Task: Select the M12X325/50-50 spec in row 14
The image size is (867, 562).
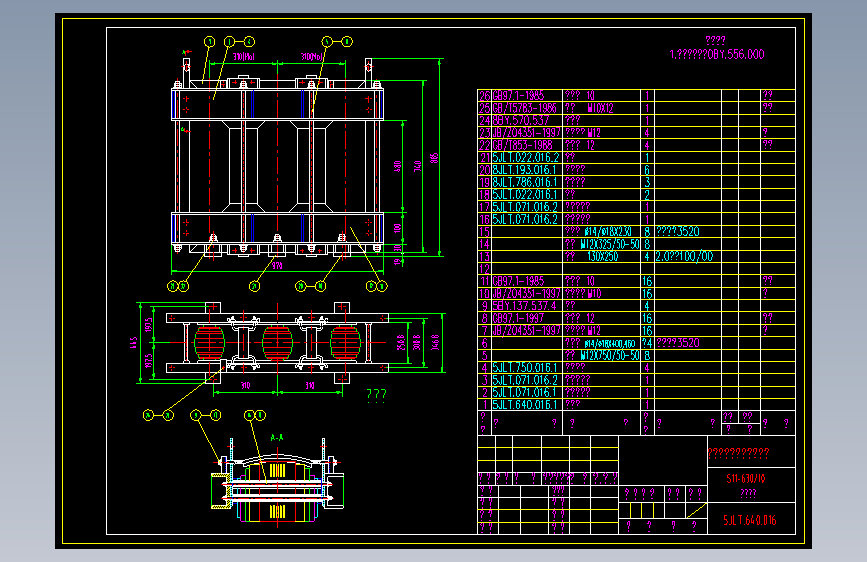Action: pos(610,244)
